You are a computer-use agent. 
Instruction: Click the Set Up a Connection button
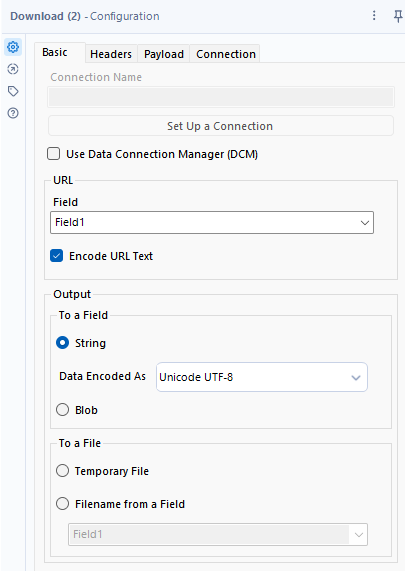click(x=221, y=126)
